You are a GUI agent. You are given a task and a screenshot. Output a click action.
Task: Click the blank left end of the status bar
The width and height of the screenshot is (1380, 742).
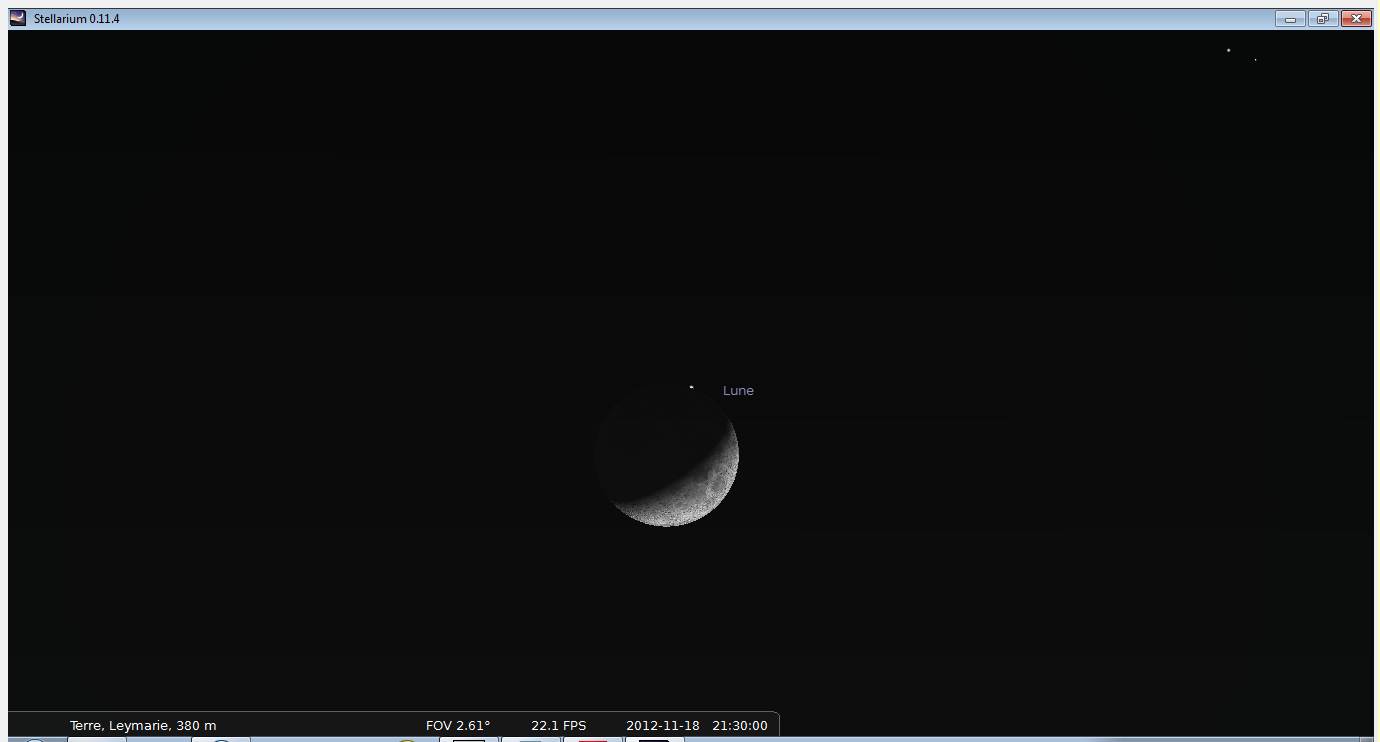pos(35,726)
